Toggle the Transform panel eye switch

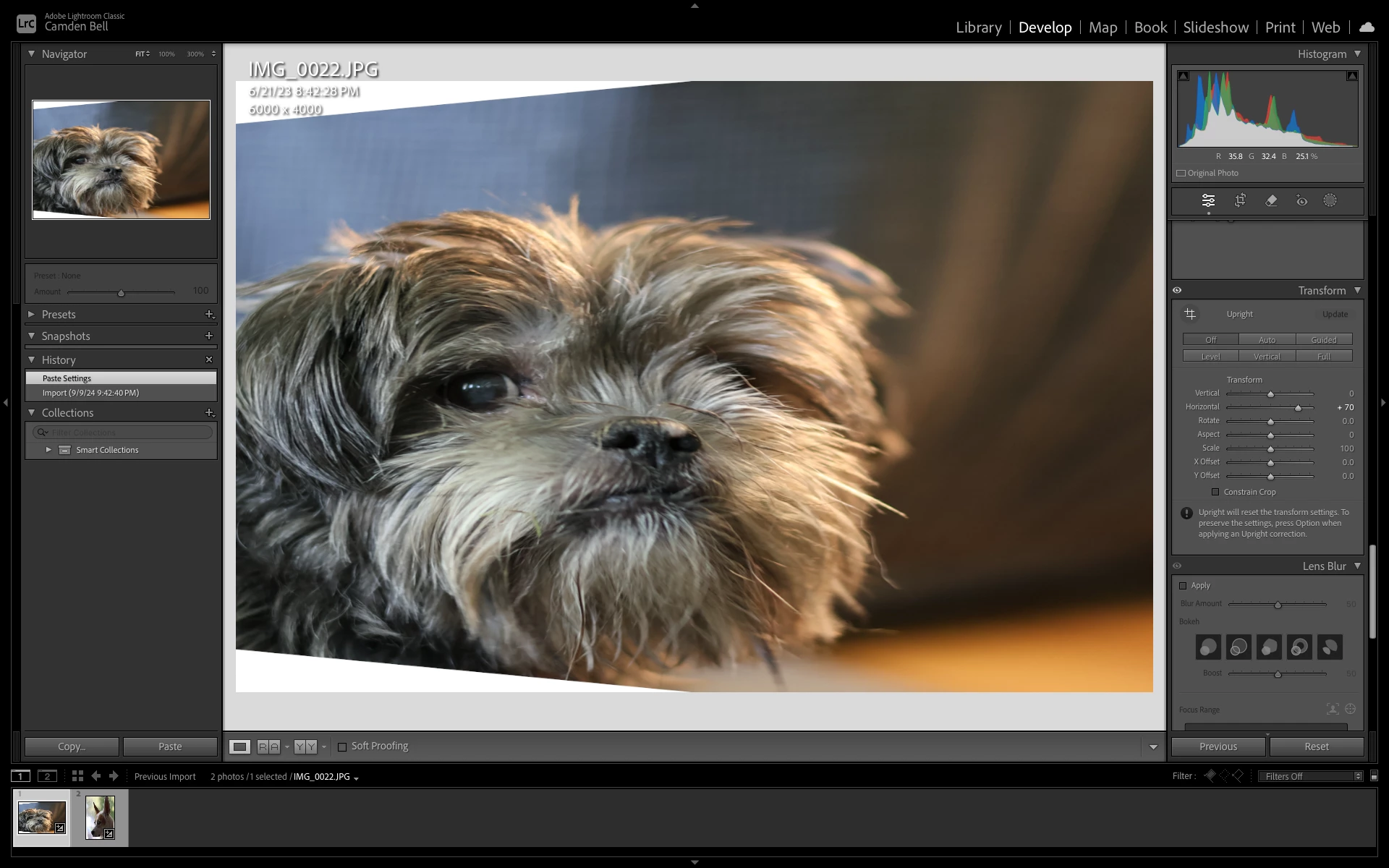pos(1177,290)
